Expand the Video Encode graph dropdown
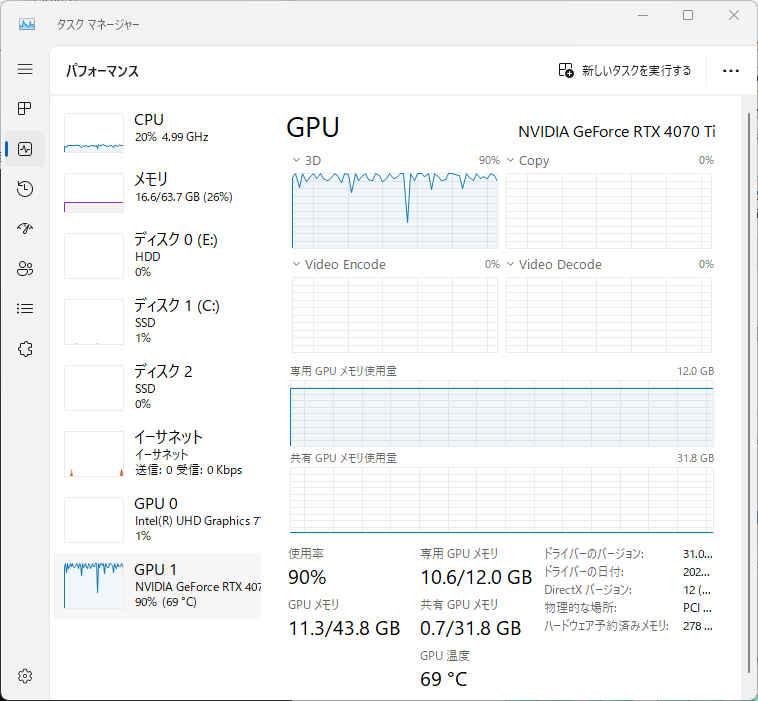Screen dimensions: 758x701 (297, 264)
